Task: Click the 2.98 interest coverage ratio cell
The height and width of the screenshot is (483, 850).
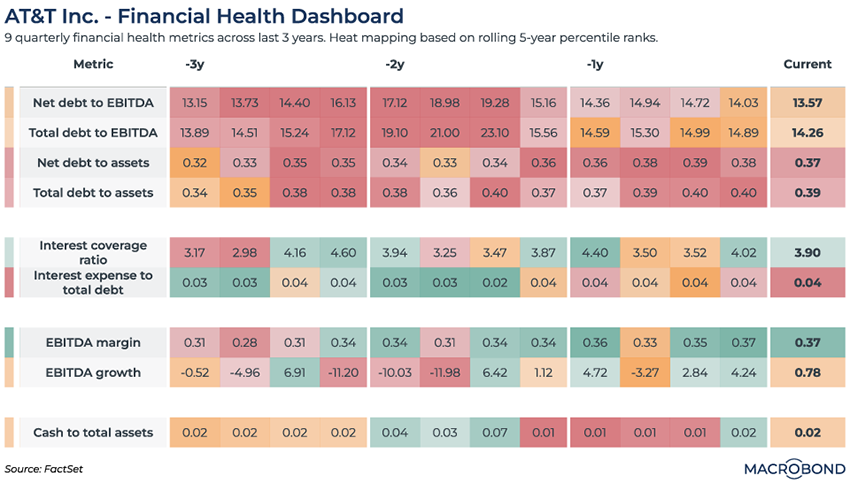Action: (244, 252)
